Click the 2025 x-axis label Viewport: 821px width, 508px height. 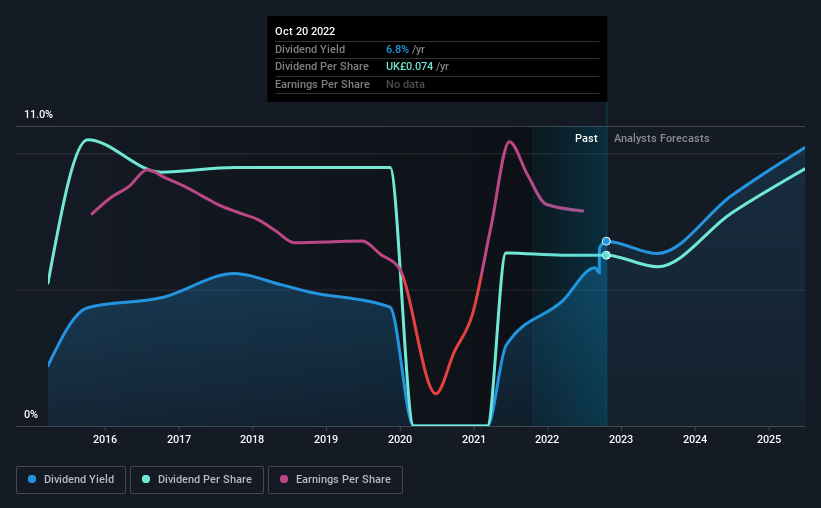pyautogui.click(x=769, y=439)
